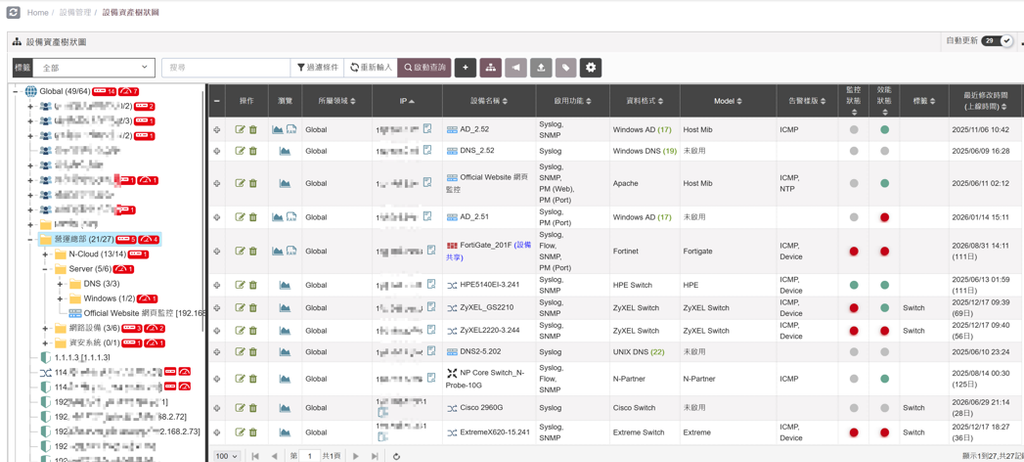Open the hierarchy tree toolbar icon
1024x462 pixels.
[490, 67]
